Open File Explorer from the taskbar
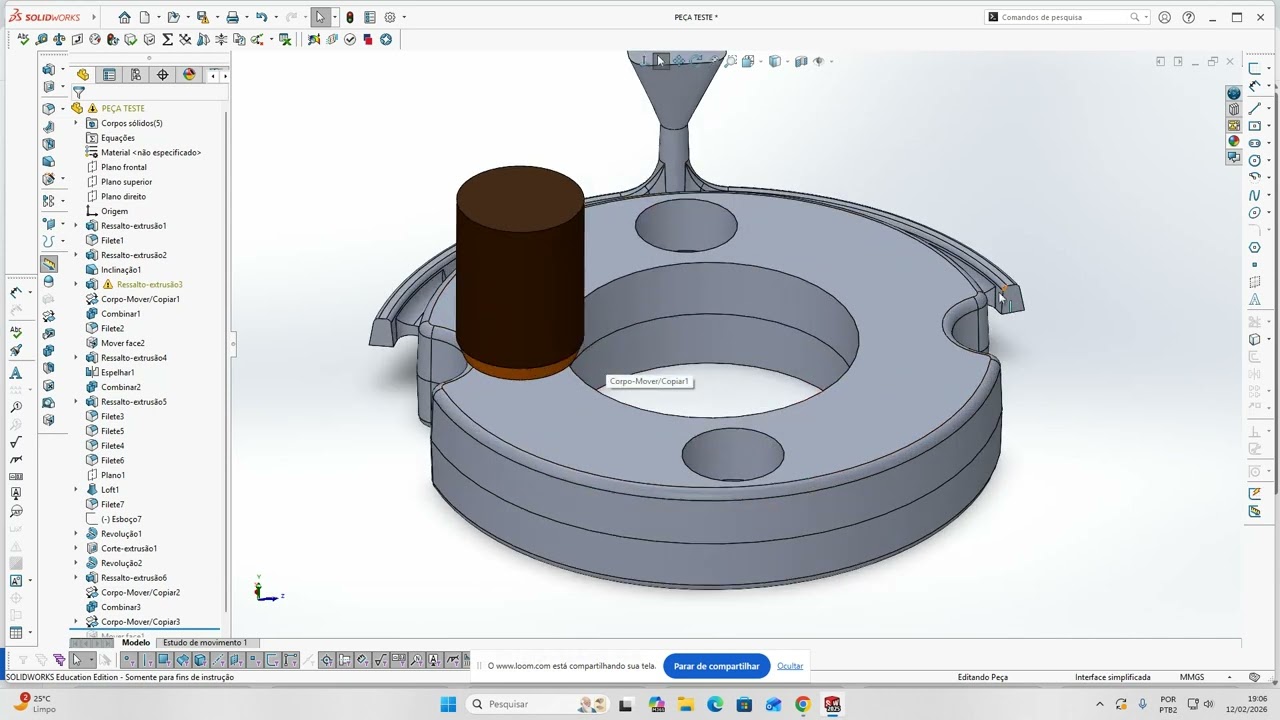 686,704
